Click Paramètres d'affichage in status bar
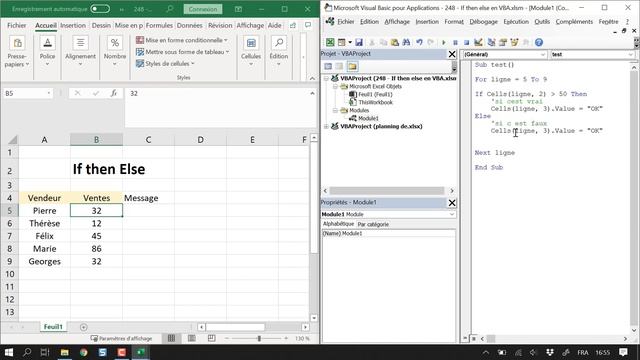 122,338
